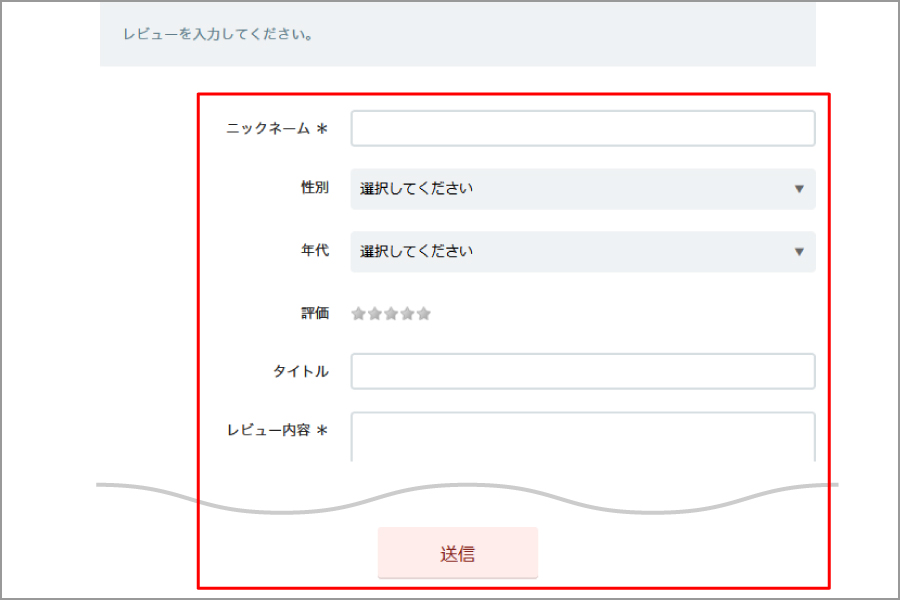Click inside the レビュー内容 text area
Screen dimensions: 900x600
[582, 437]
